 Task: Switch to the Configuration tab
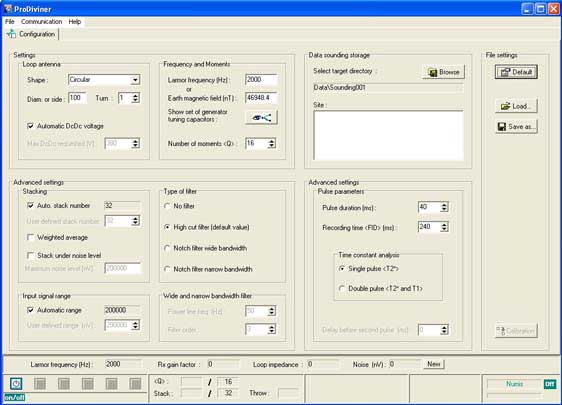[32, 34]
